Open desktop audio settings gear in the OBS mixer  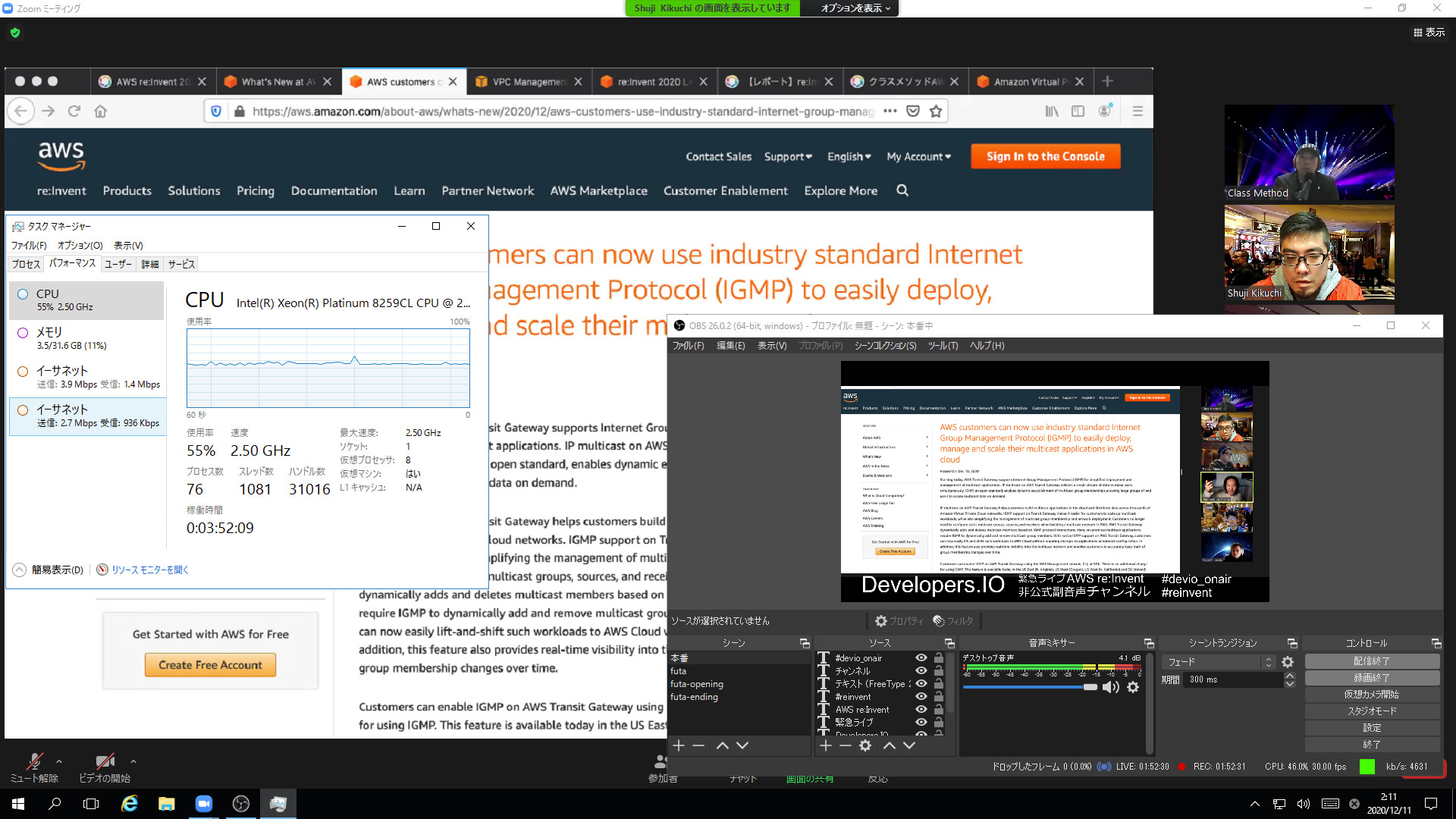tap(1133, 687)
